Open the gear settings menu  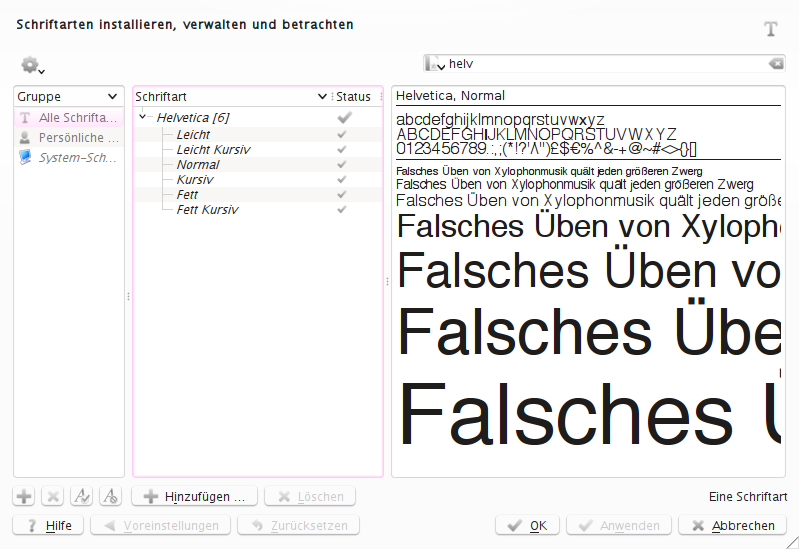[33, 65]
